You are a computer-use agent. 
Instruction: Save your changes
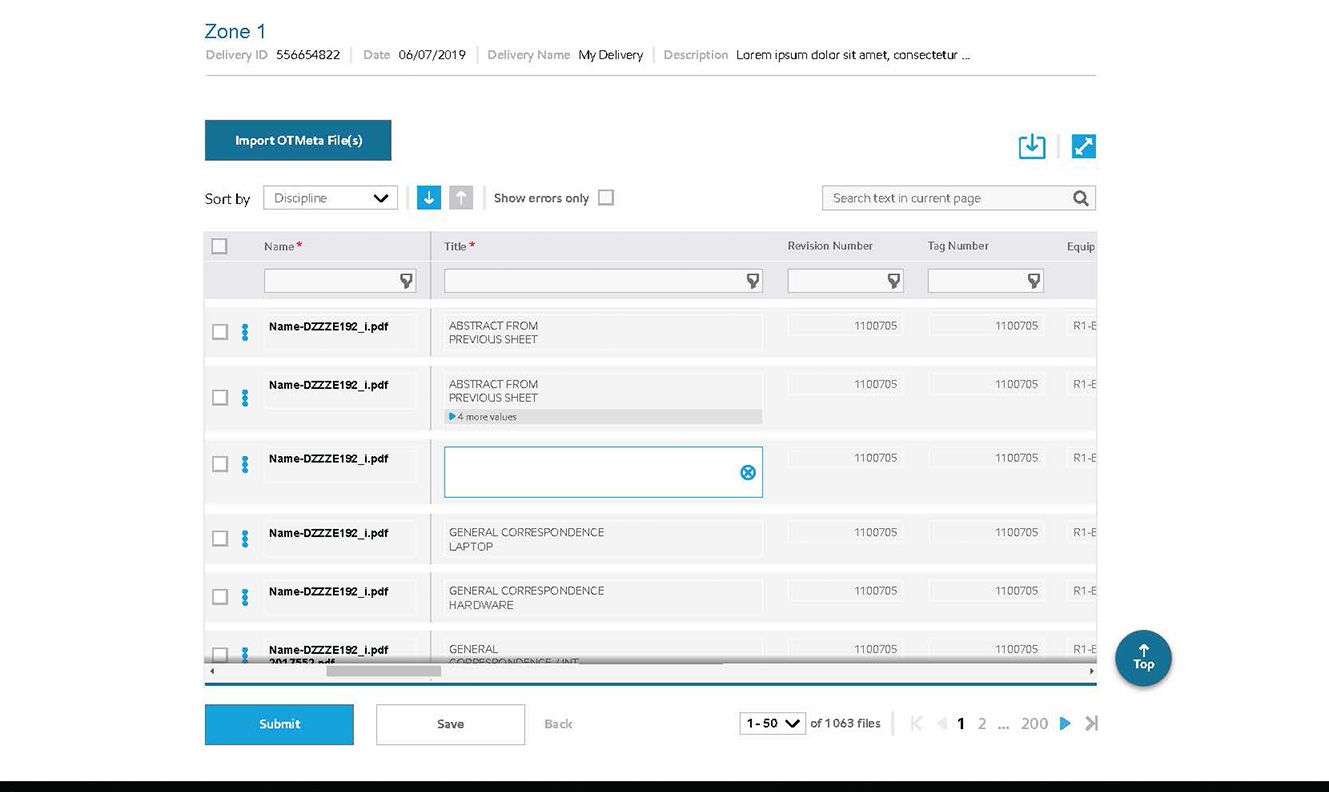pyautogui.click(x=450, y=723)
